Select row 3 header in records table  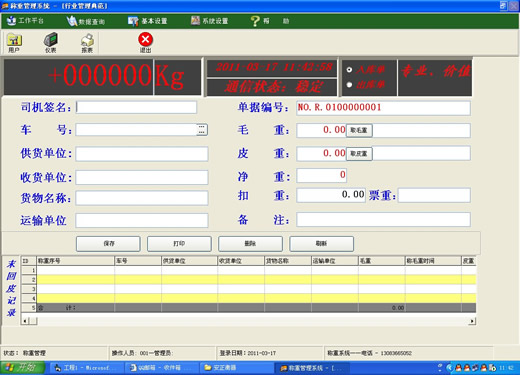(x=29, y=289)
